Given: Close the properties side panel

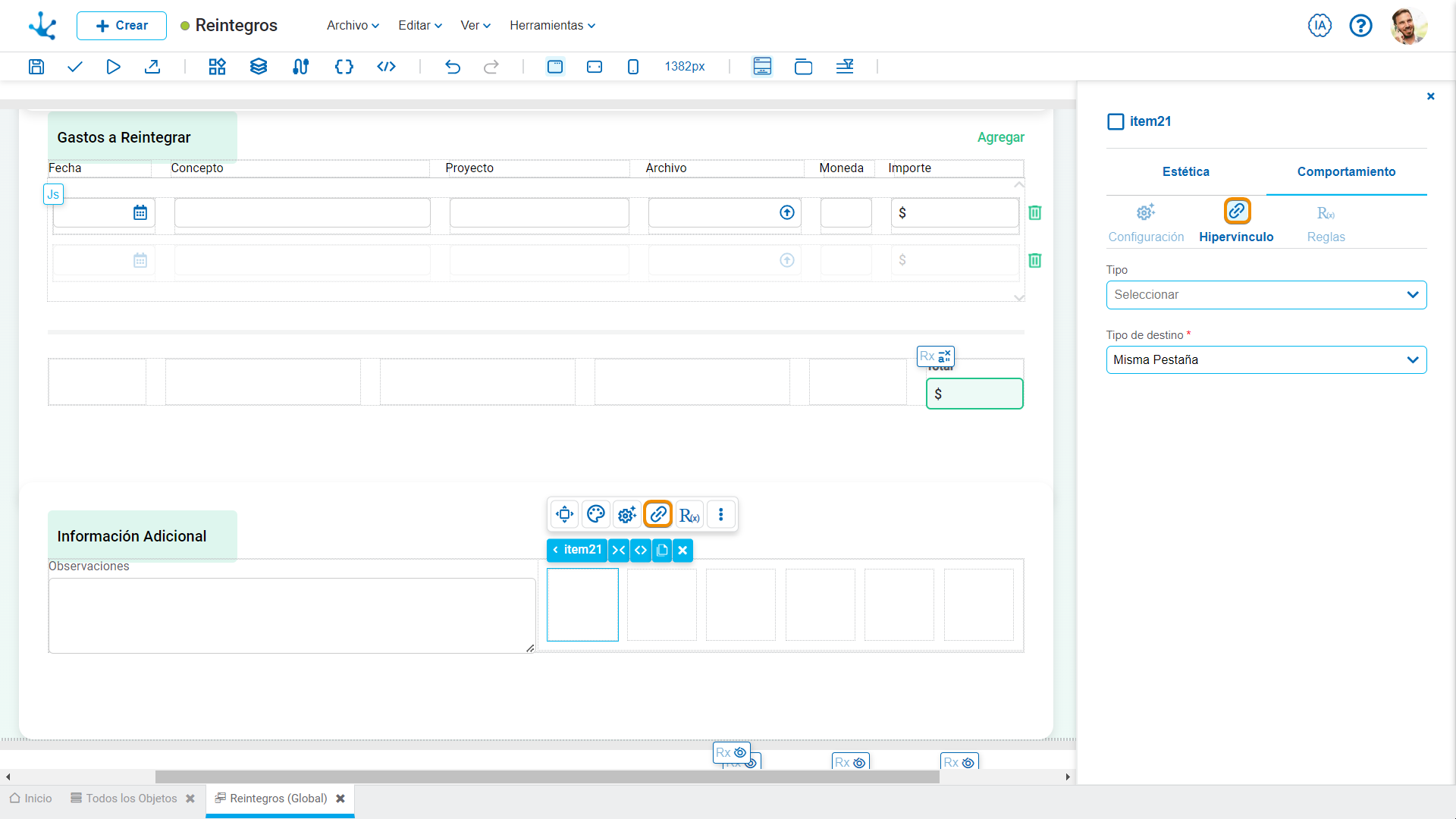Looking at the screenshot, I should click(x=1431, y=96).
